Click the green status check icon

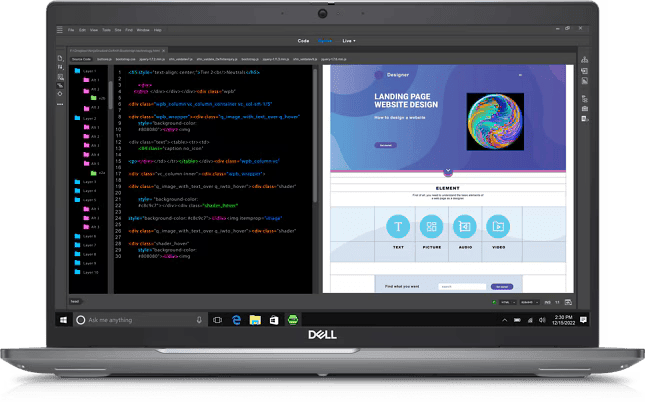[x=494, y=302]
